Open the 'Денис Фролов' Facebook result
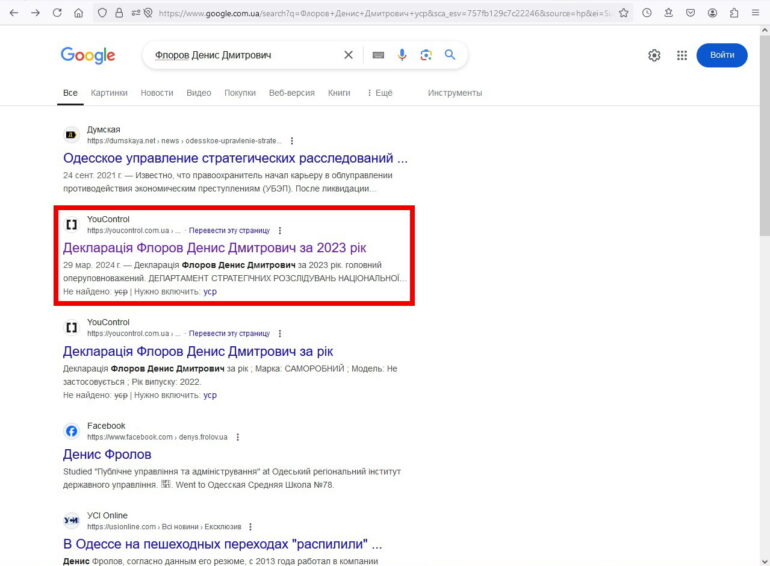The image size is (770, 566). click(108, 454)
